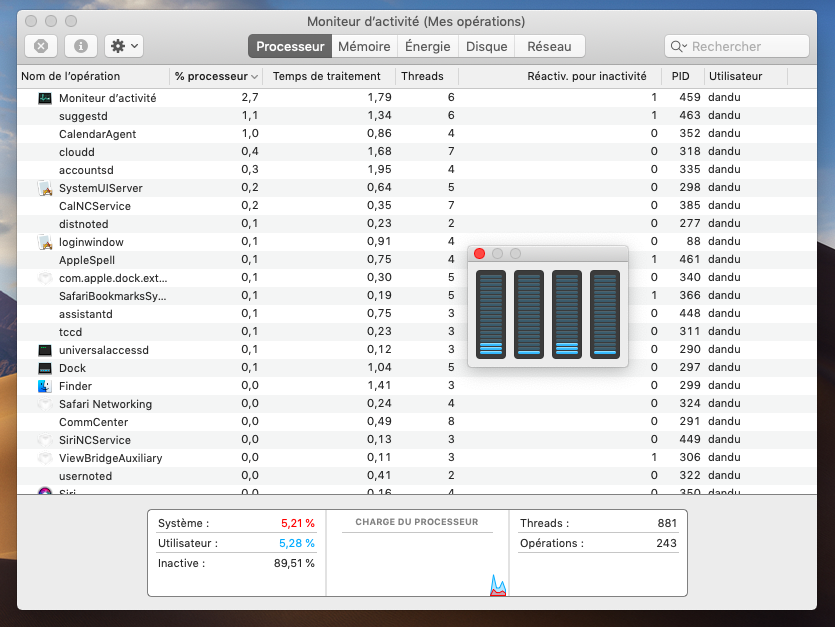Select the Dock process icon
This screenshot has height=627, width=835.
coord(45,368)
